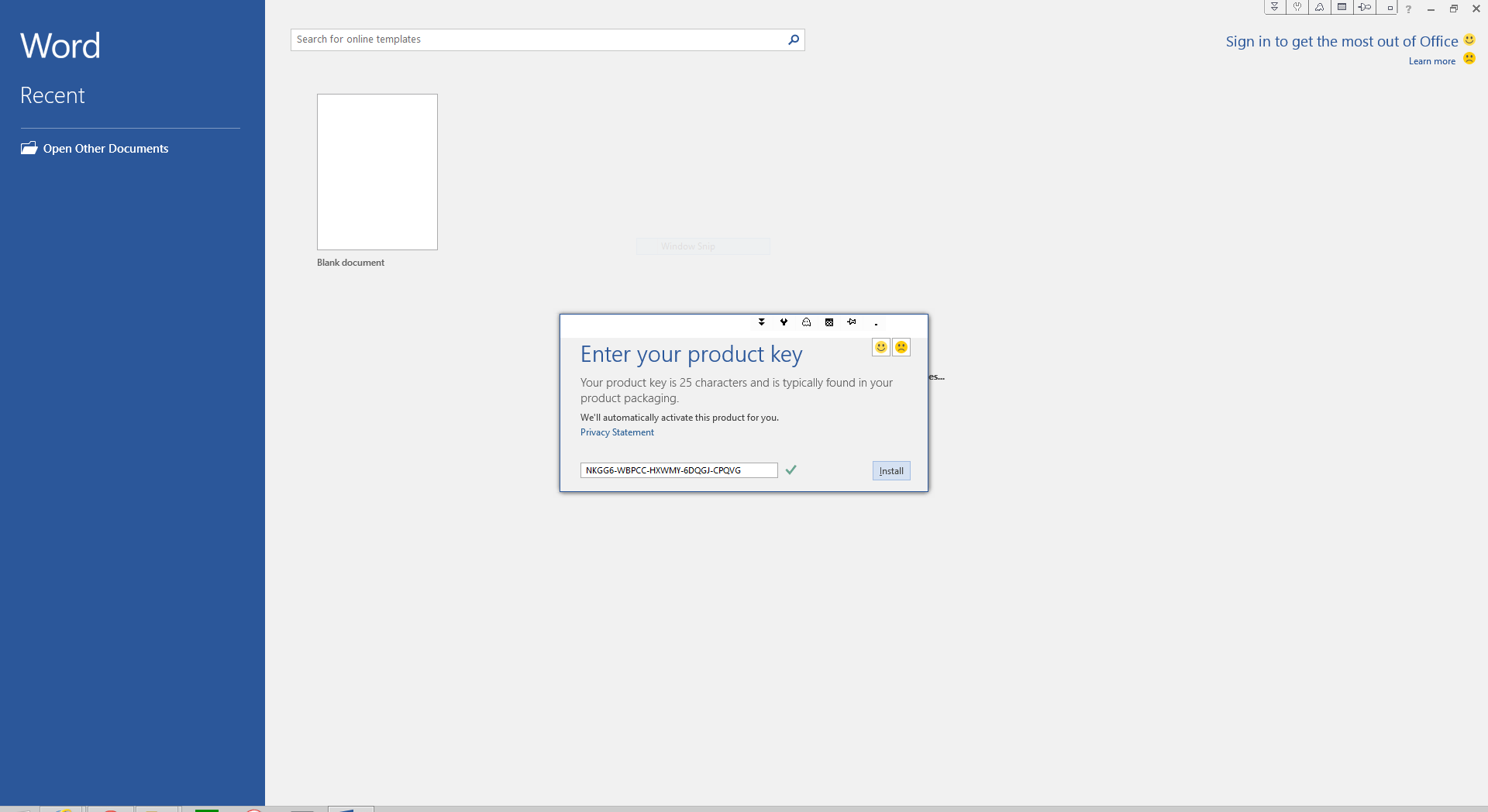The height and width of the screenshot is (812, 1488).
Task: Click the ghost icon in the product key dialog
Action: [807, 322]
